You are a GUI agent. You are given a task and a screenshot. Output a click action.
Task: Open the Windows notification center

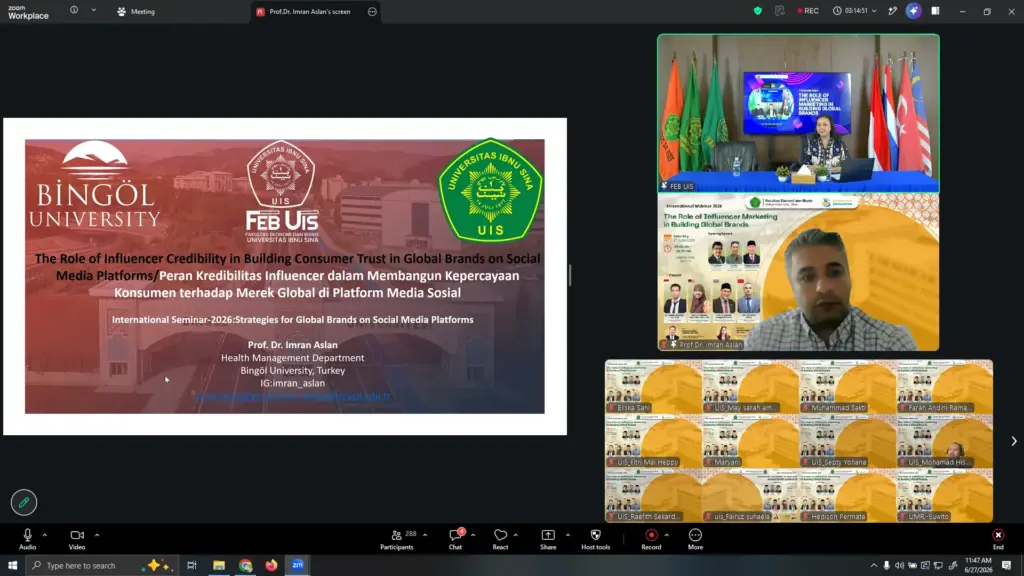[1006, 566]
